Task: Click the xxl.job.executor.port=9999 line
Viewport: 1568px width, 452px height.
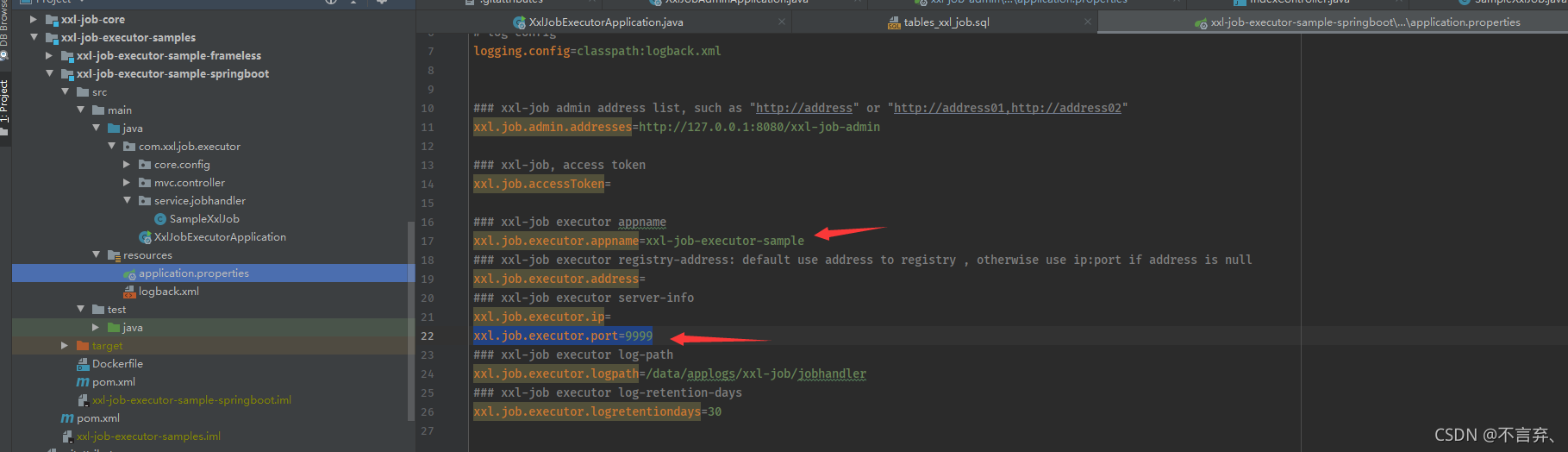Action: pyautogui.click(x=563, y=336)
